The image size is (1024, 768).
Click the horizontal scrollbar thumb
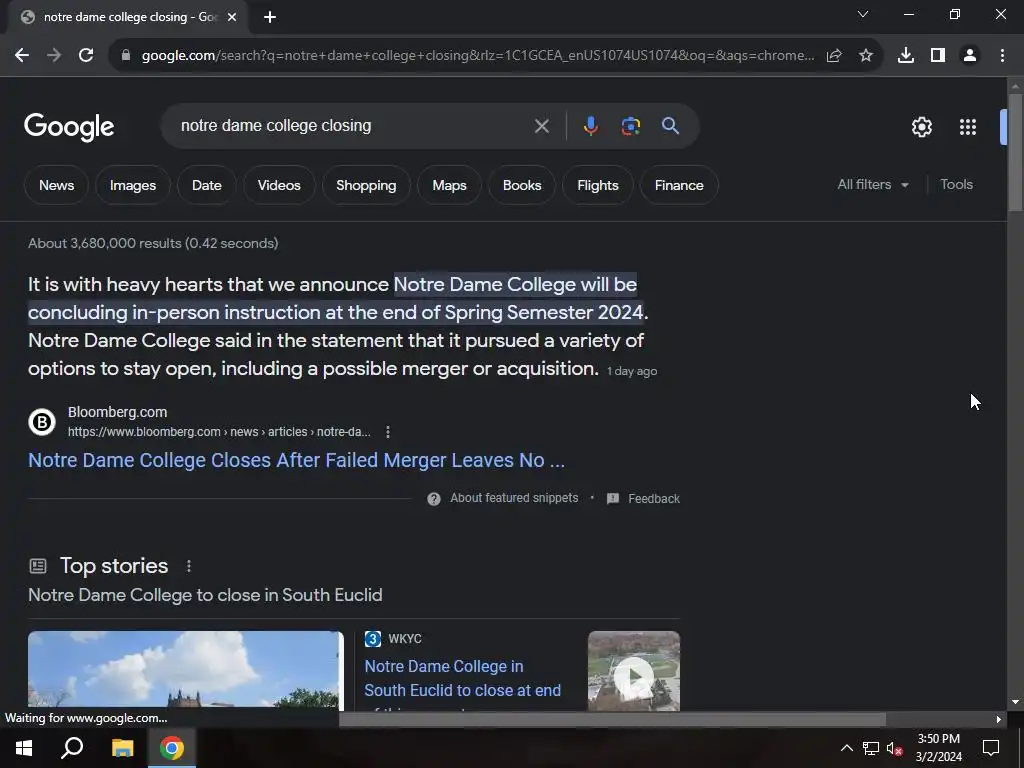click(612, 719)
